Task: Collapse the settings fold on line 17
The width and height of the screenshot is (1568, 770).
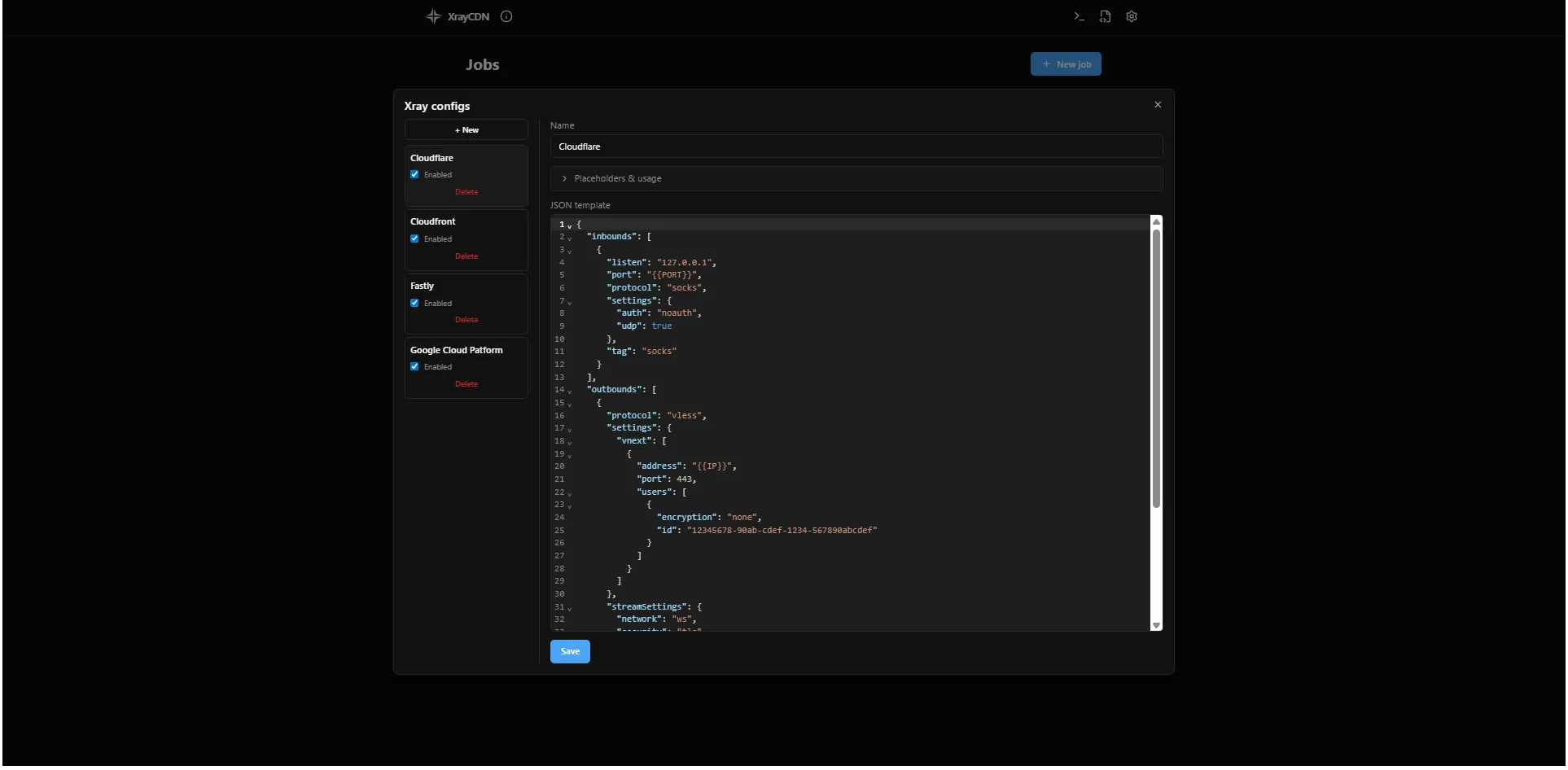Action: point(569,430)
